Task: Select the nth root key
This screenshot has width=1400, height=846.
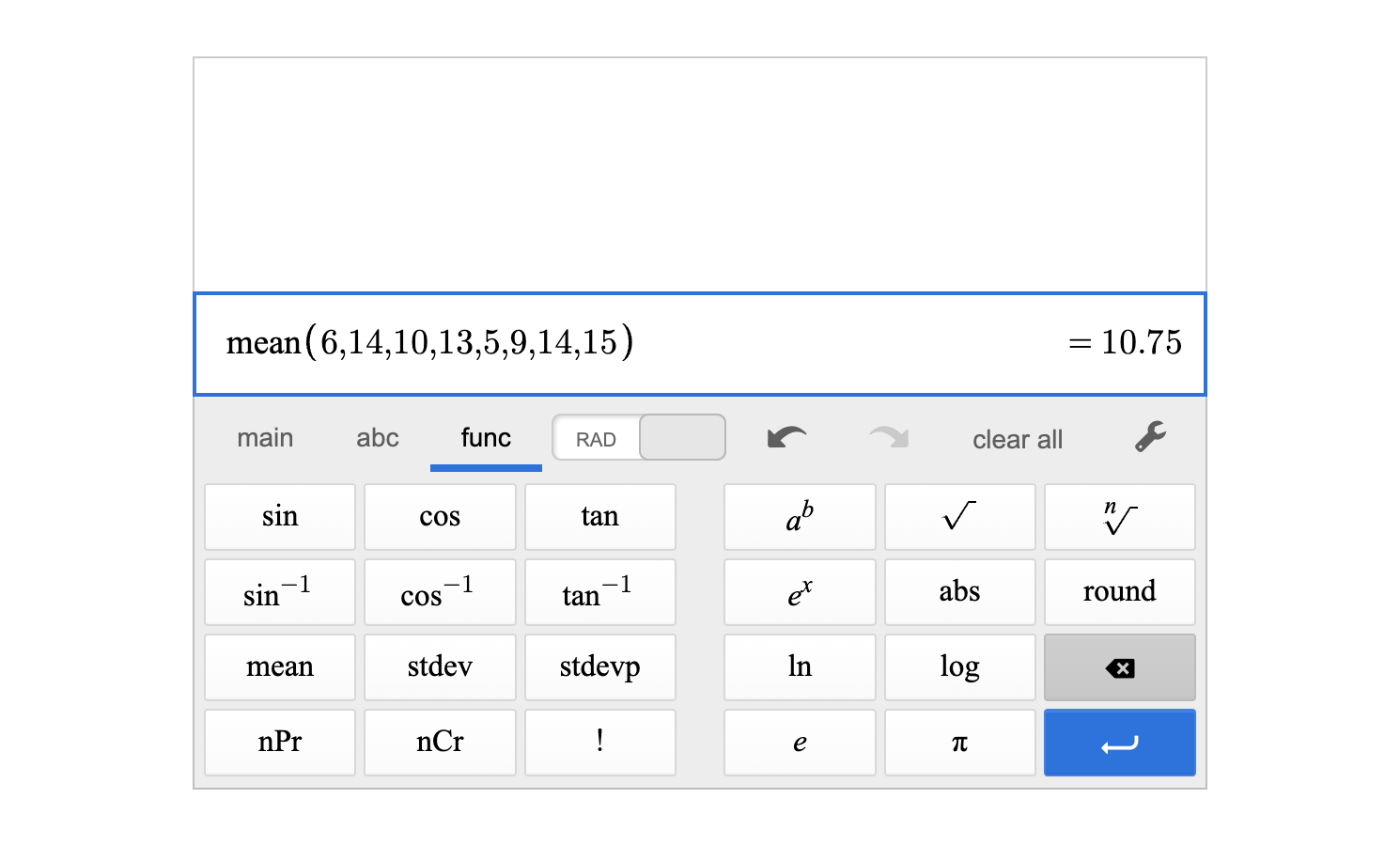Action: 1119,516
